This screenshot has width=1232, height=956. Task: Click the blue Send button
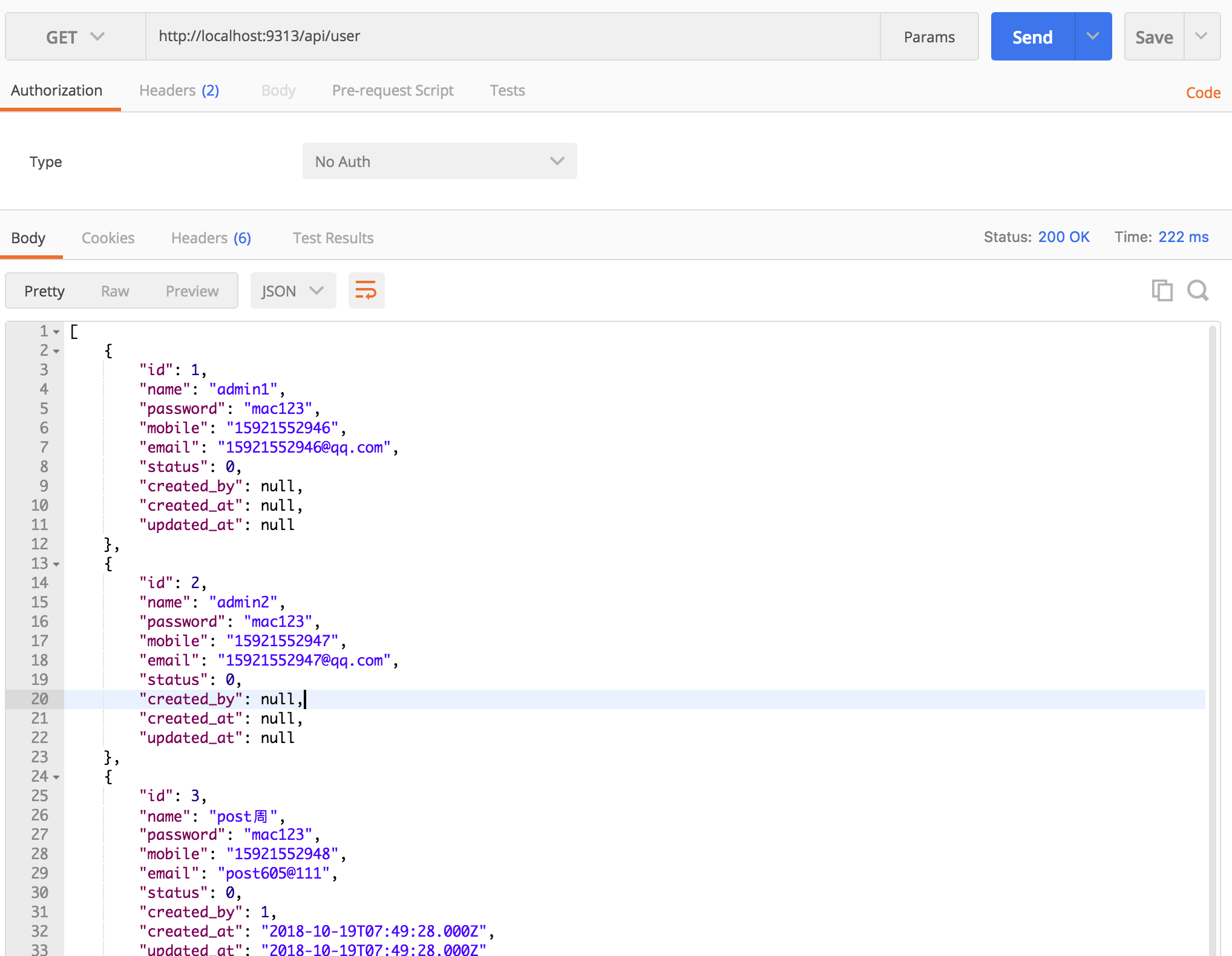coord(1032,37)
